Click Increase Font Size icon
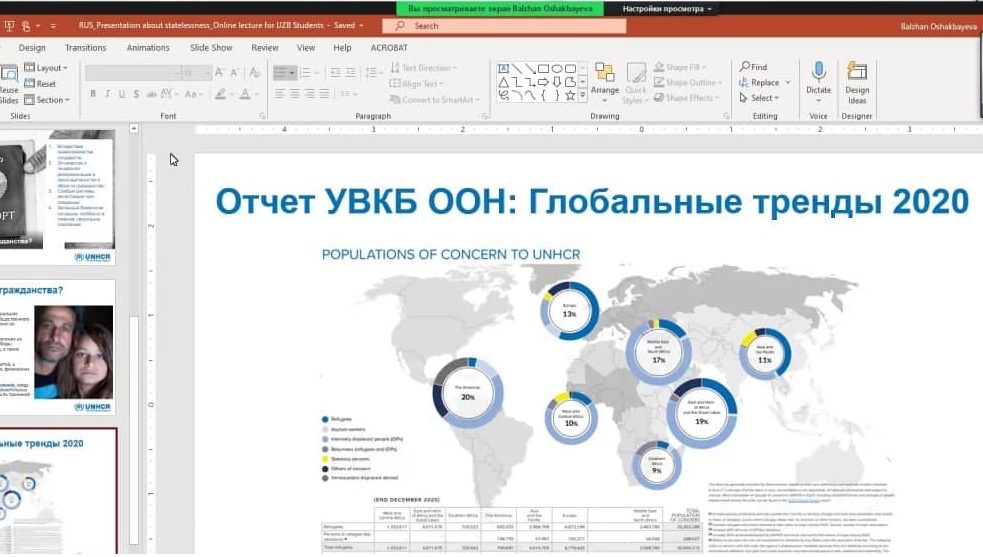The width and height of the screenshot is (983, 557). click(219, 73)
